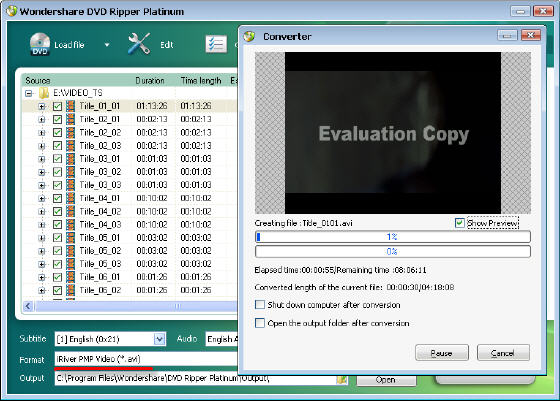The width and height of the screenshot is (560, 401).
Task: Toggle the Show Preview checkbox
Action: click(x=459, y=223)
